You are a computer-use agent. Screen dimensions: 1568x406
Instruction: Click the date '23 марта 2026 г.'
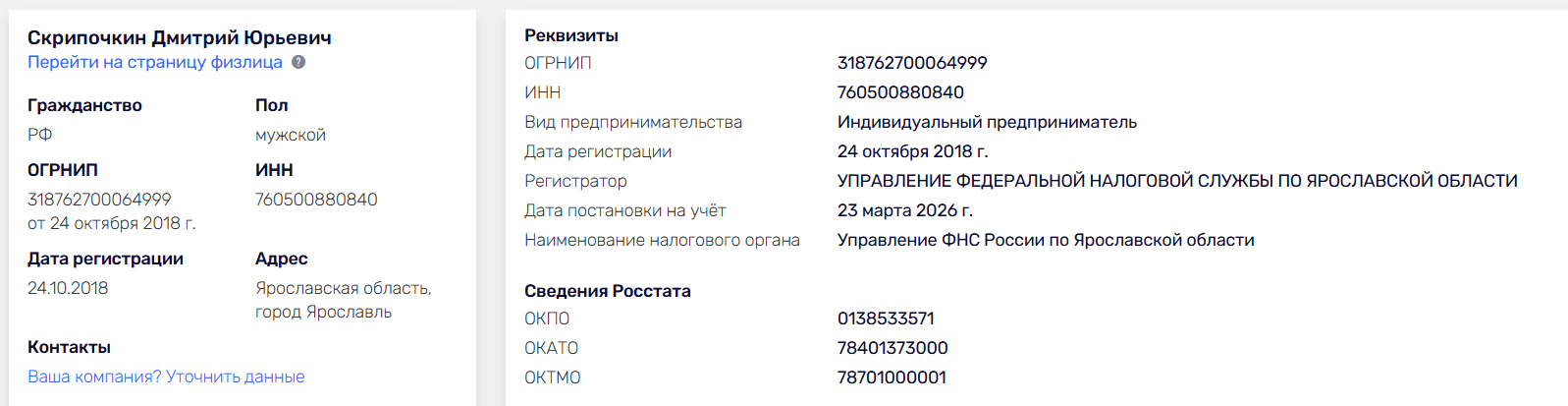click(904, 210)
